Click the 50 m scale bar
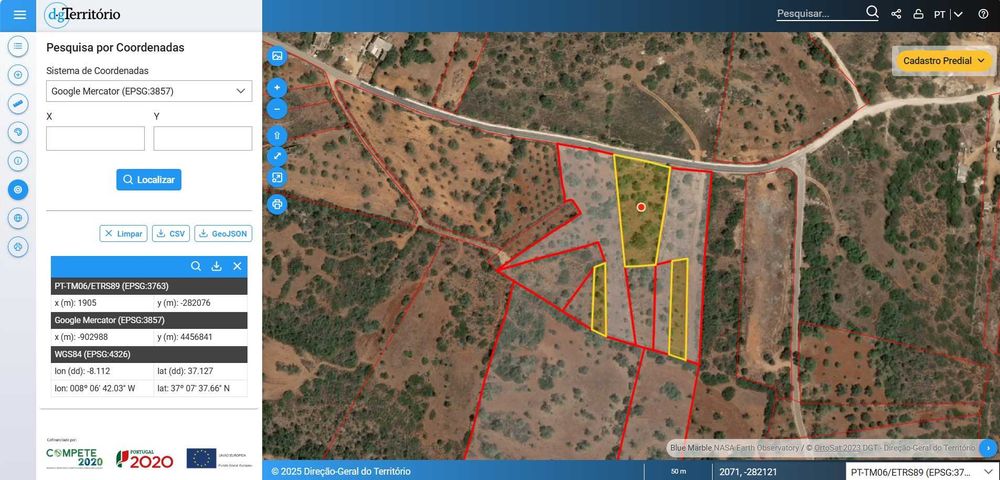 tap(678, 472)
